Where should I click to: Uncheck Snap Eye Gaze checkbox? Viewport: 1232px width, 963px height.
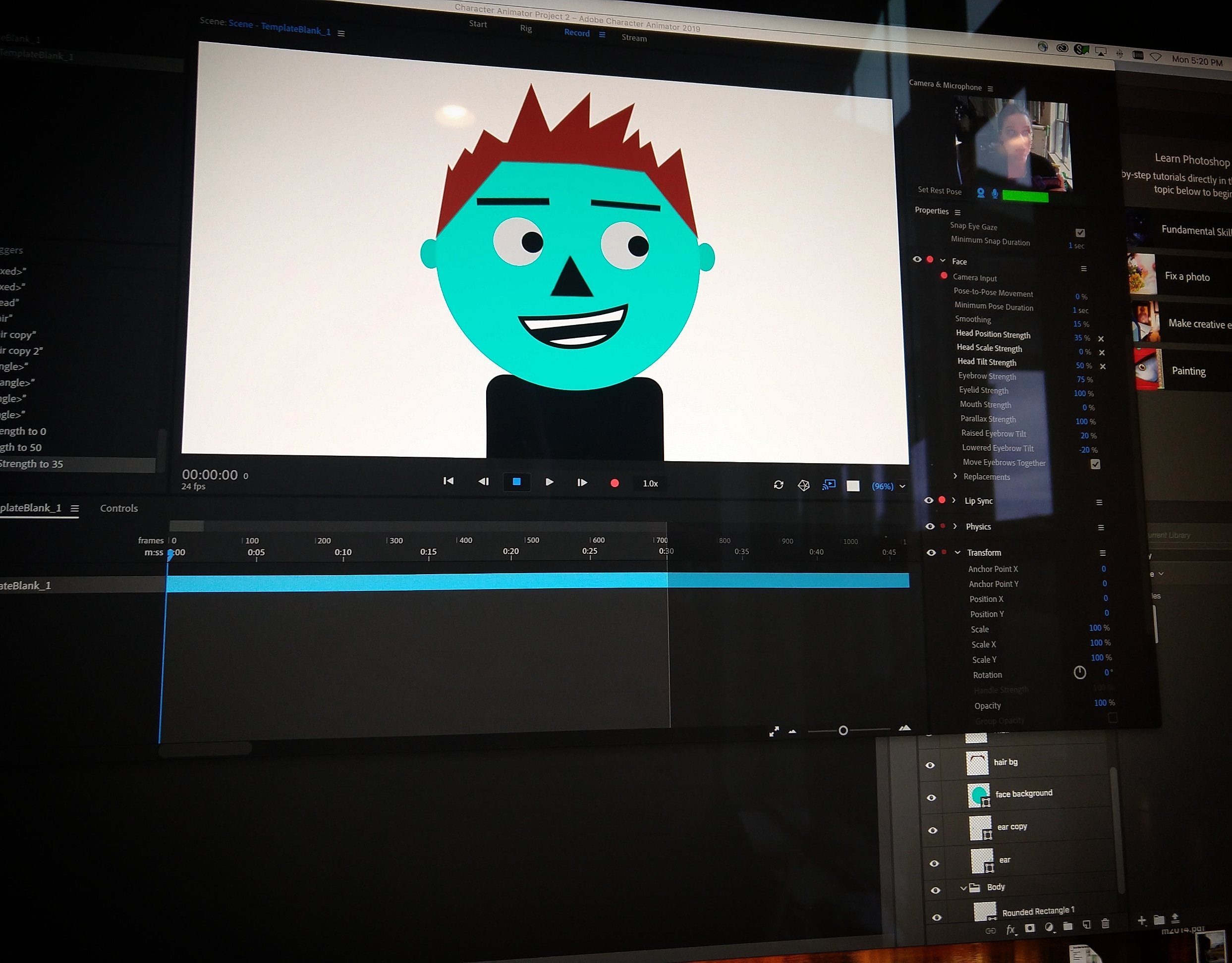pos(1080,233)
